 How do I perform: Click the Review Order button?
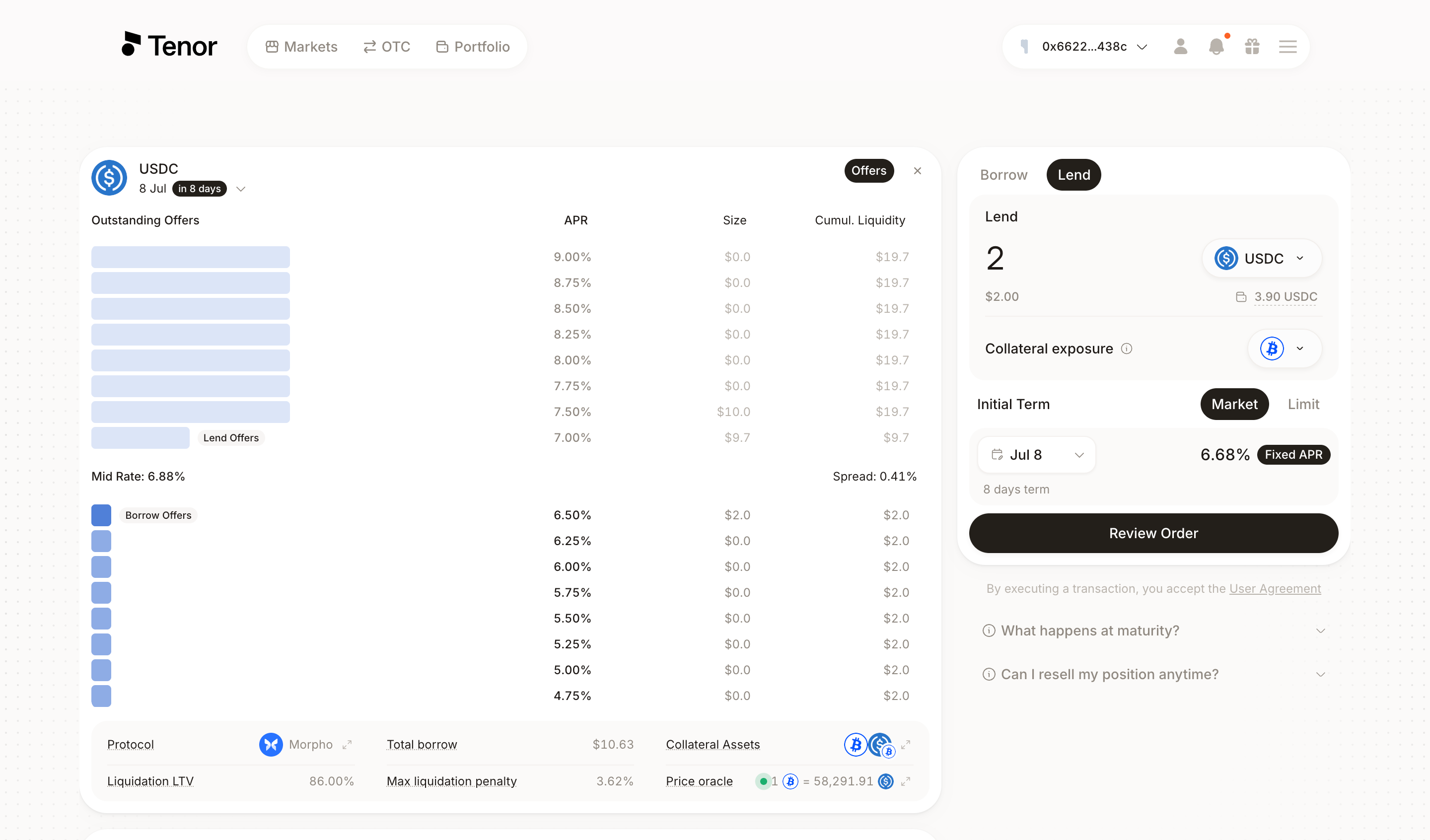pos(1153,534)
